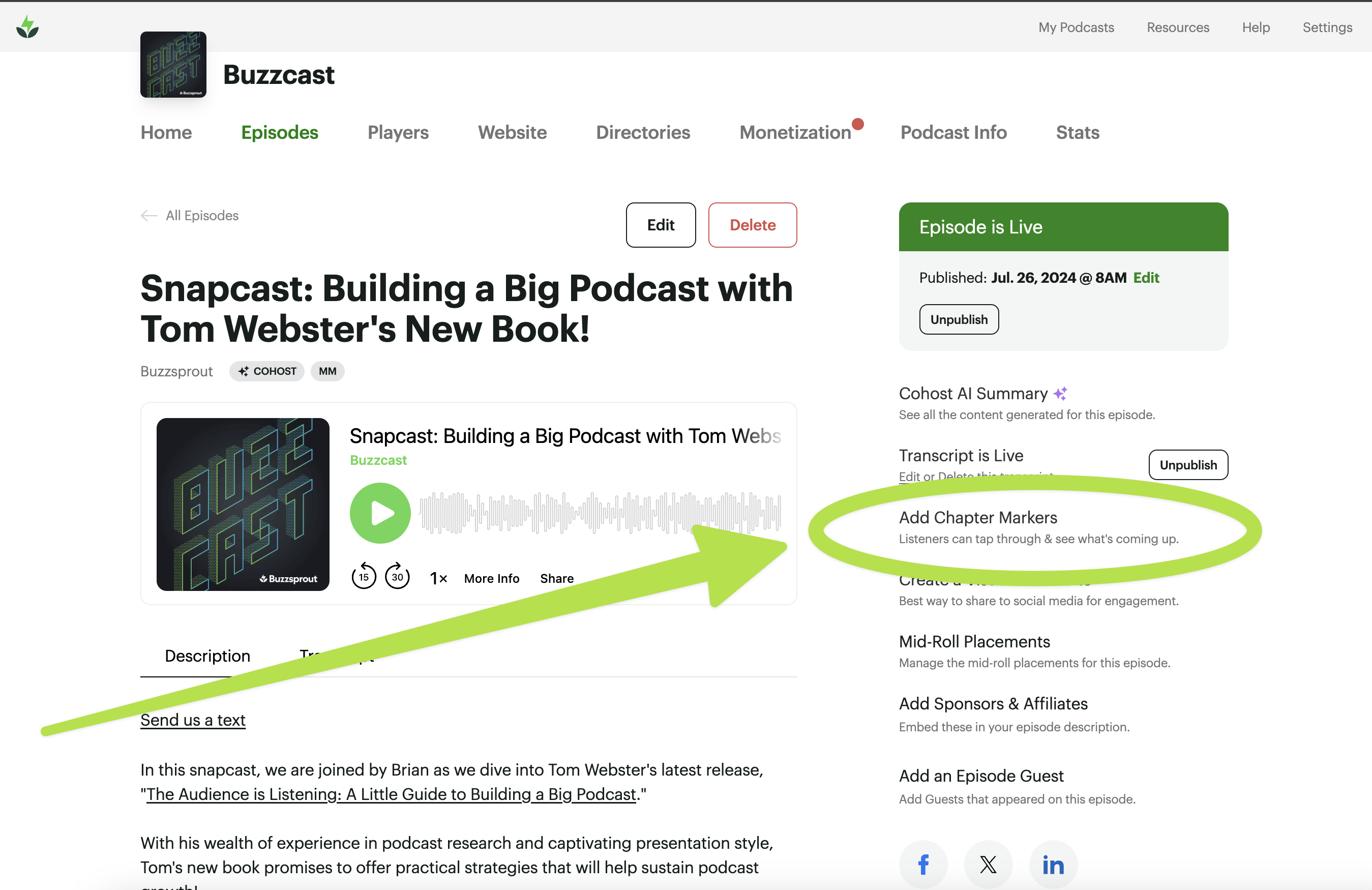Click Add Chapter Markers link

coord(978,517)
